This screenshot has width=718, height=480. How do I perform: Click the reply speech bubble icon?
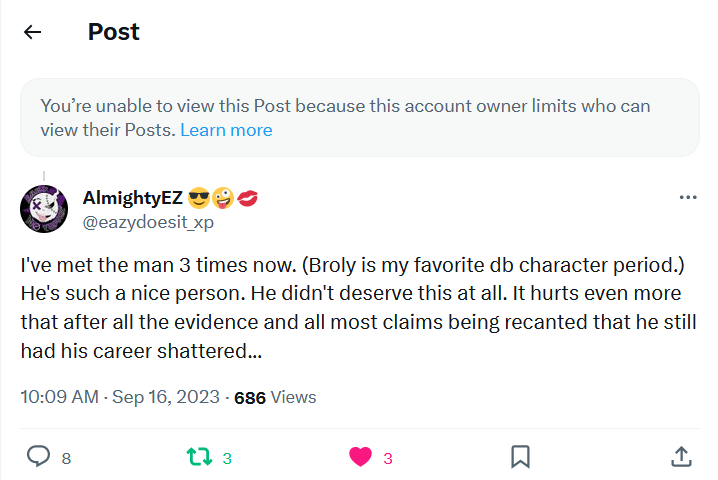(x=38, y=457)
